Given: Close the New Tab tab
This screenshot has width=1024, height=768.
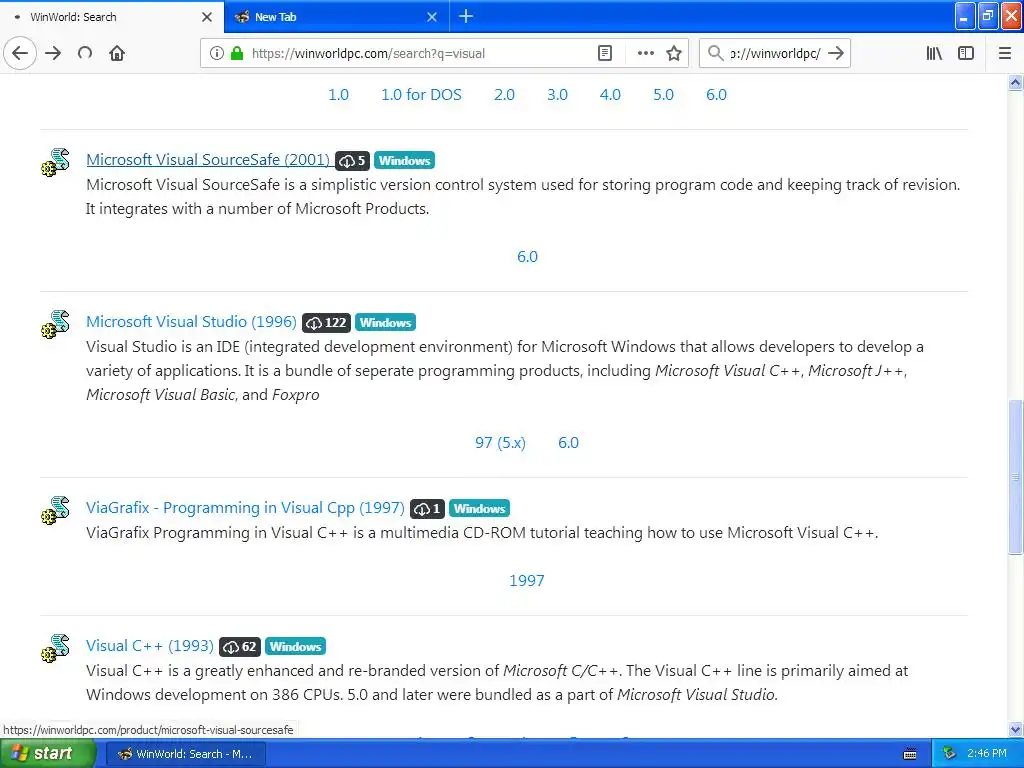Looking at the screenshot, I should [432, 17].
